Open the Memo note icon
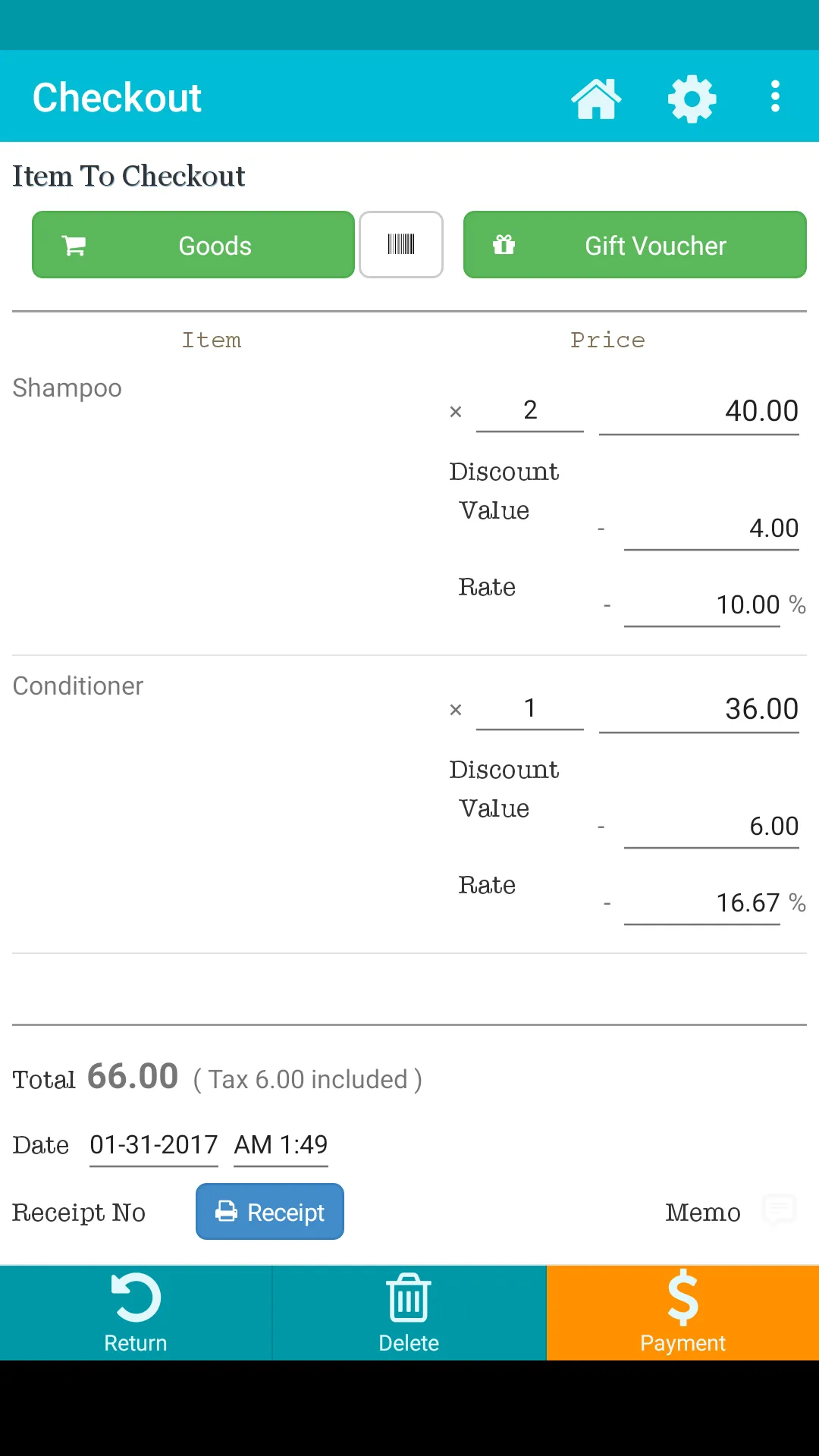 [x=780, y=1210]
